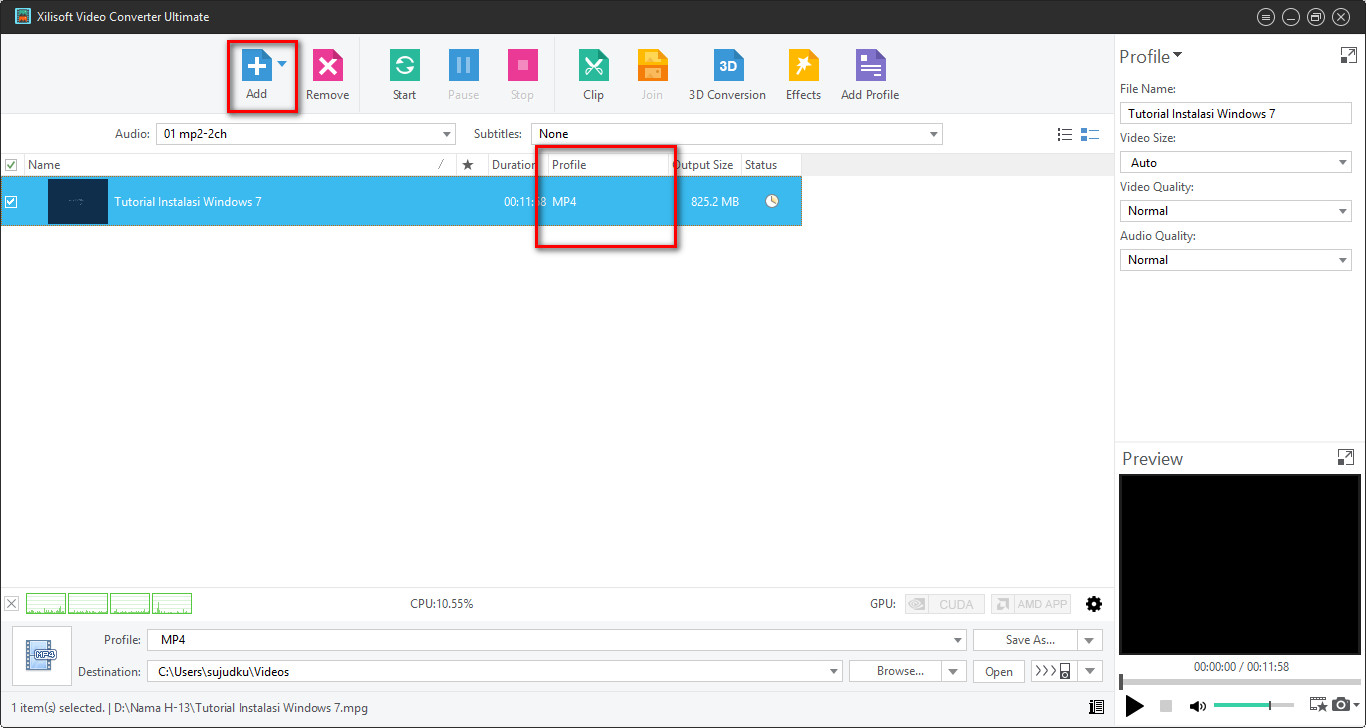The height and width of the screenshot is (728, 1366).
Task: Mute the preview volume speaker icon
Action: tap(1197, 706)
